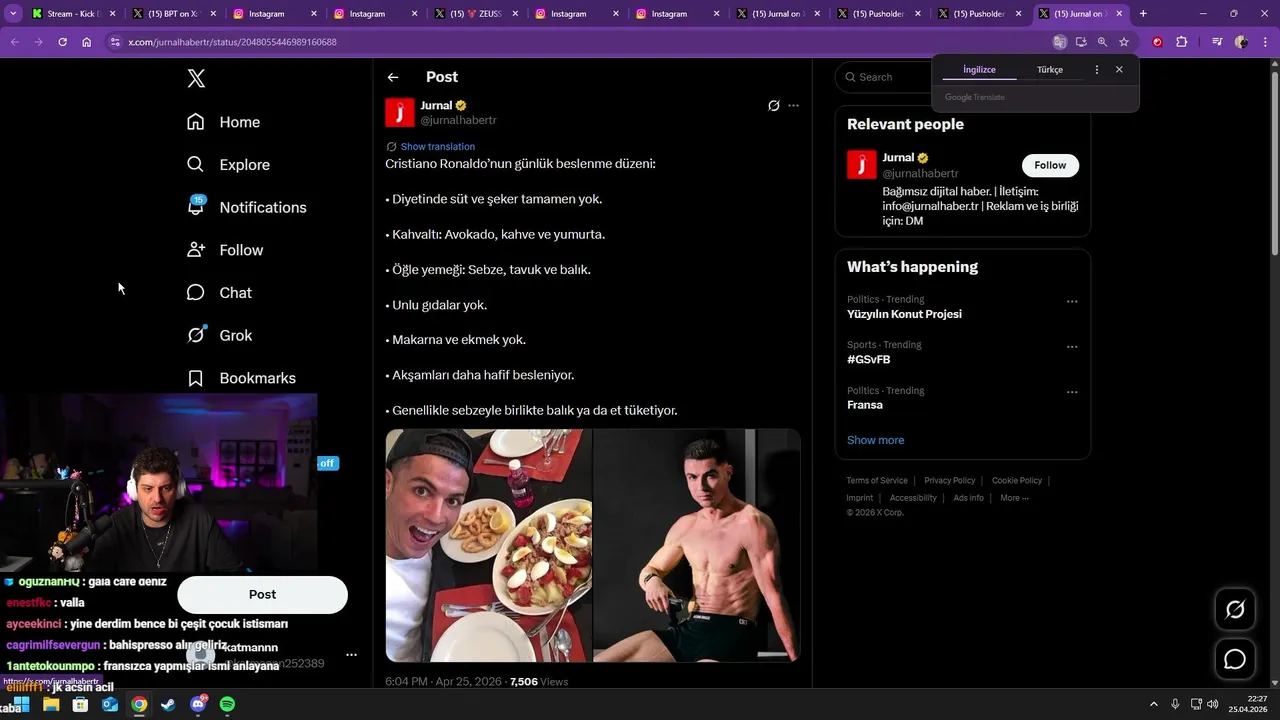Bookmark this page with the star
Image resolution: width=1280 pixels, height=720 pixels.
pos(1124,42)
